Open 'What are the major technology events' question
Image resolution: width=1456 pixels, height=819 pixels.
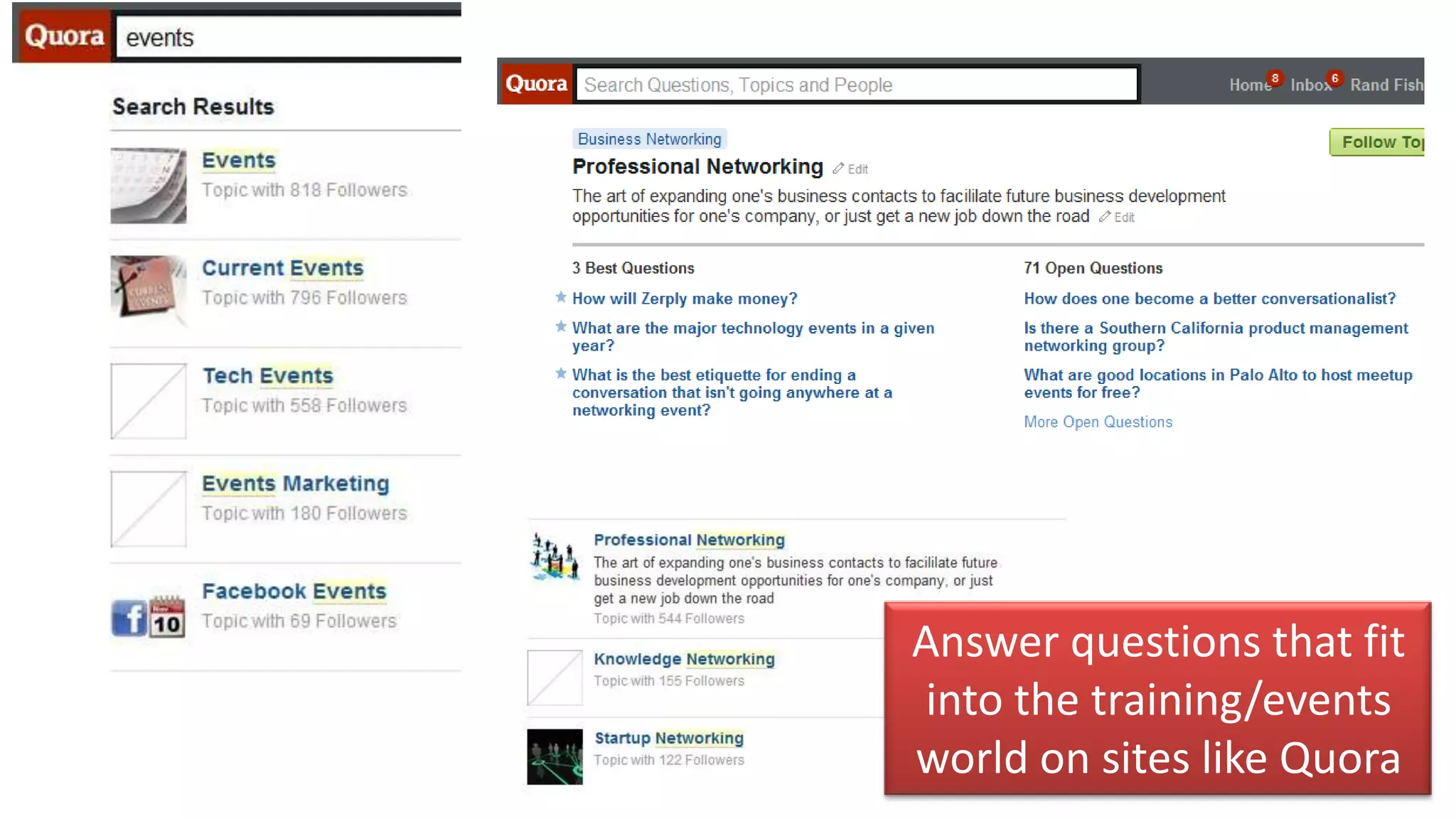(x=753, y=337)
